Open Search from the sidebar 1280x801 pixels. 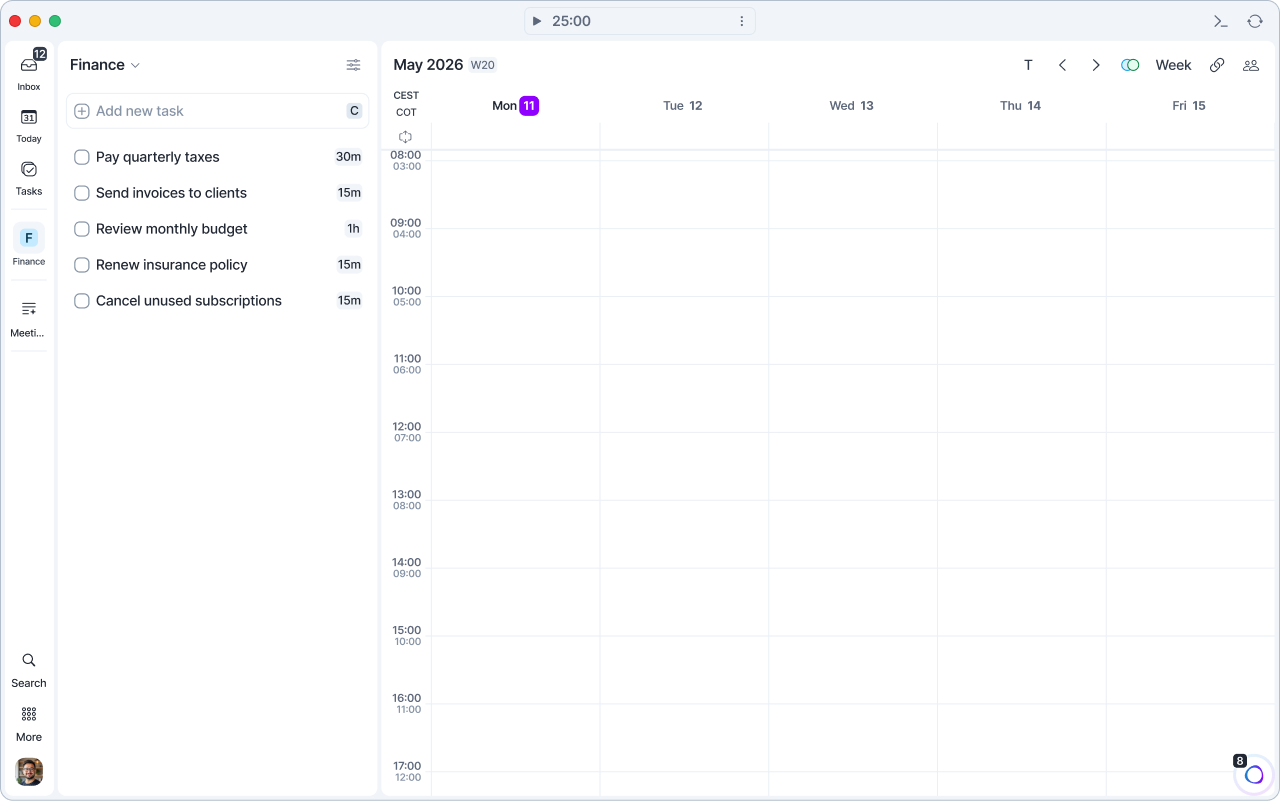[29, 670]
